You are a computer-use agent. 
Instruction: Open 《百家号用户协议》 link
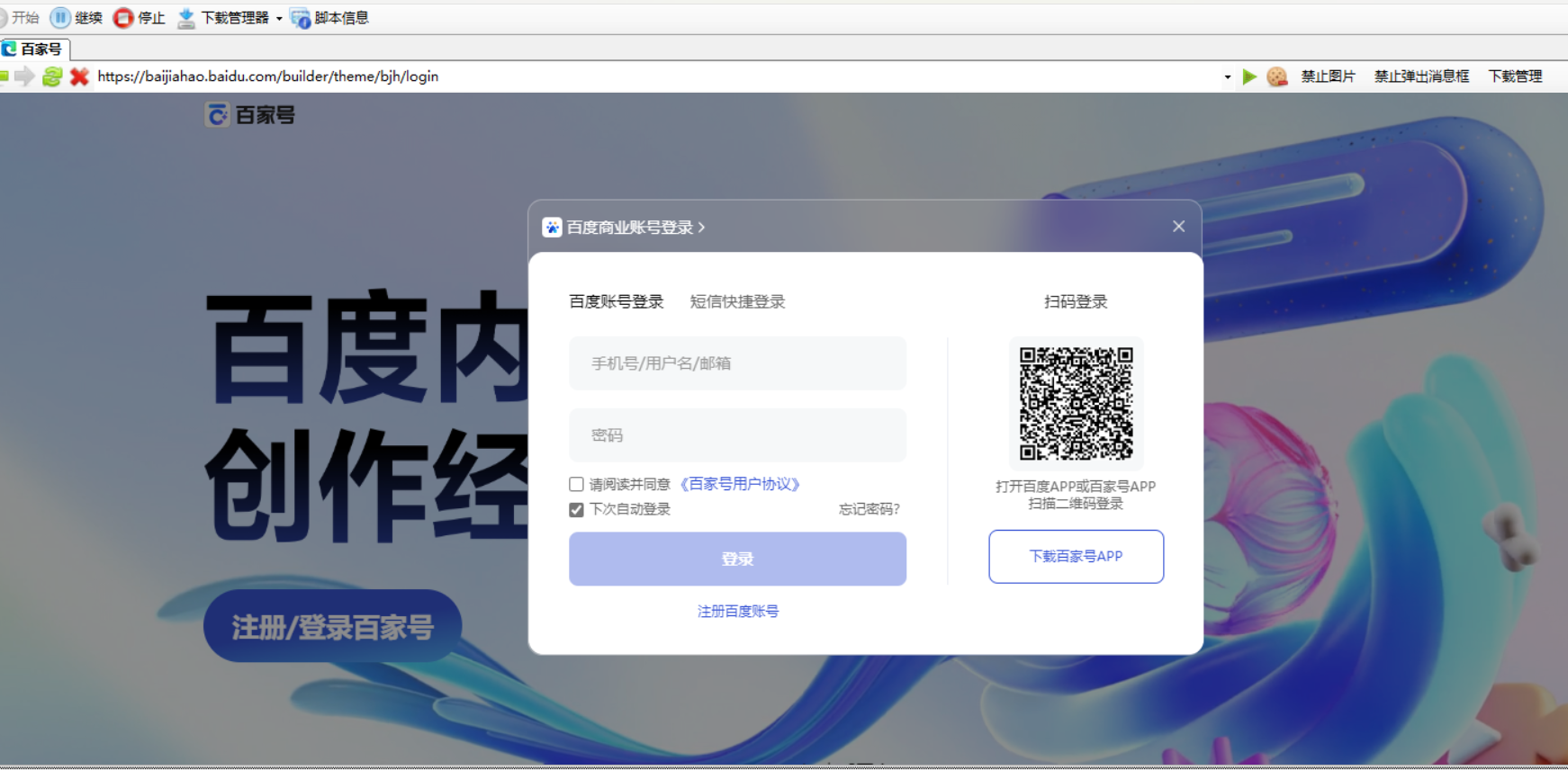click(x=740, y=484)
